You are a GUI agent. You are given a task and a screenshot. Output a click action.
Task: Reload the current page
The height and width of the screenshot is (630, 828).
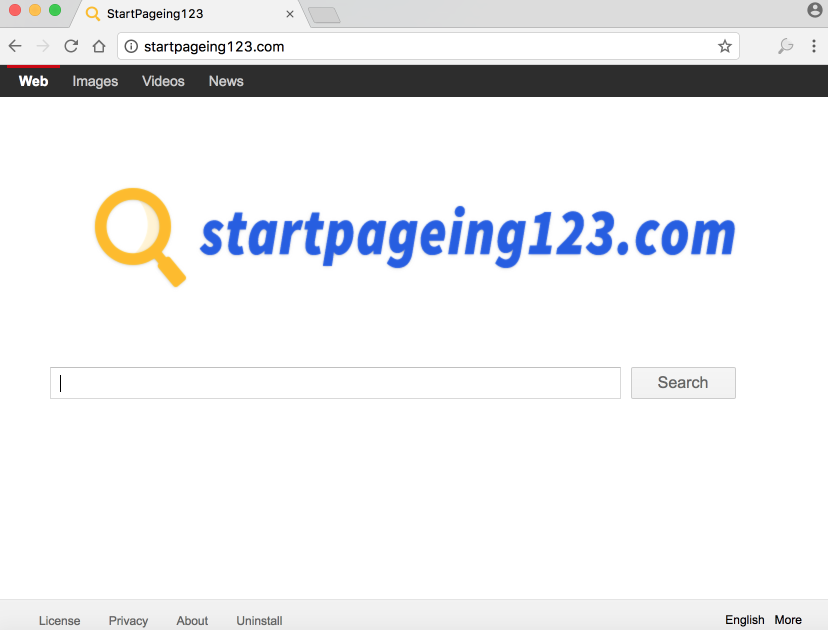coord(71,46)
